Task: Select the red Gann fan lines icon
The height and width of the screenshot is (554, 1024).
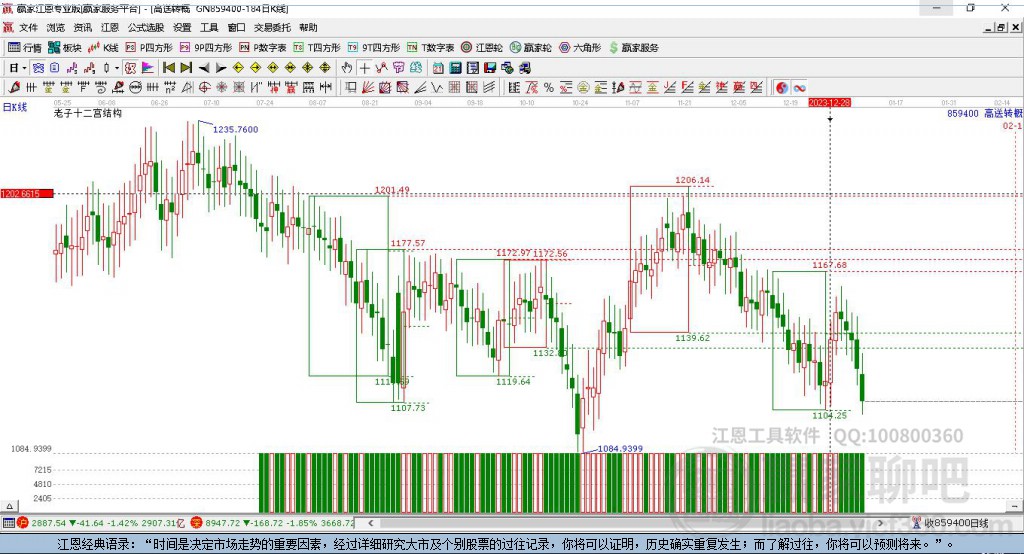Action: pos(368,87)
